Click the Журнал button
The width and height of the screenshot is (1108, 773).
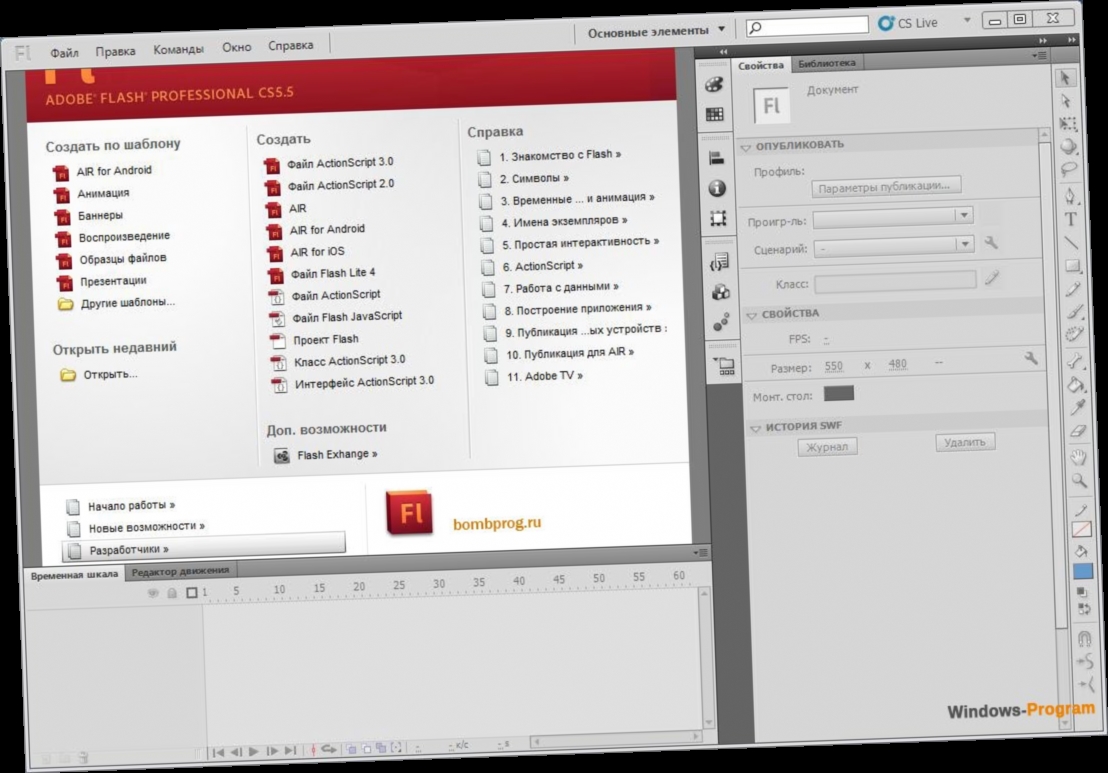827,447
